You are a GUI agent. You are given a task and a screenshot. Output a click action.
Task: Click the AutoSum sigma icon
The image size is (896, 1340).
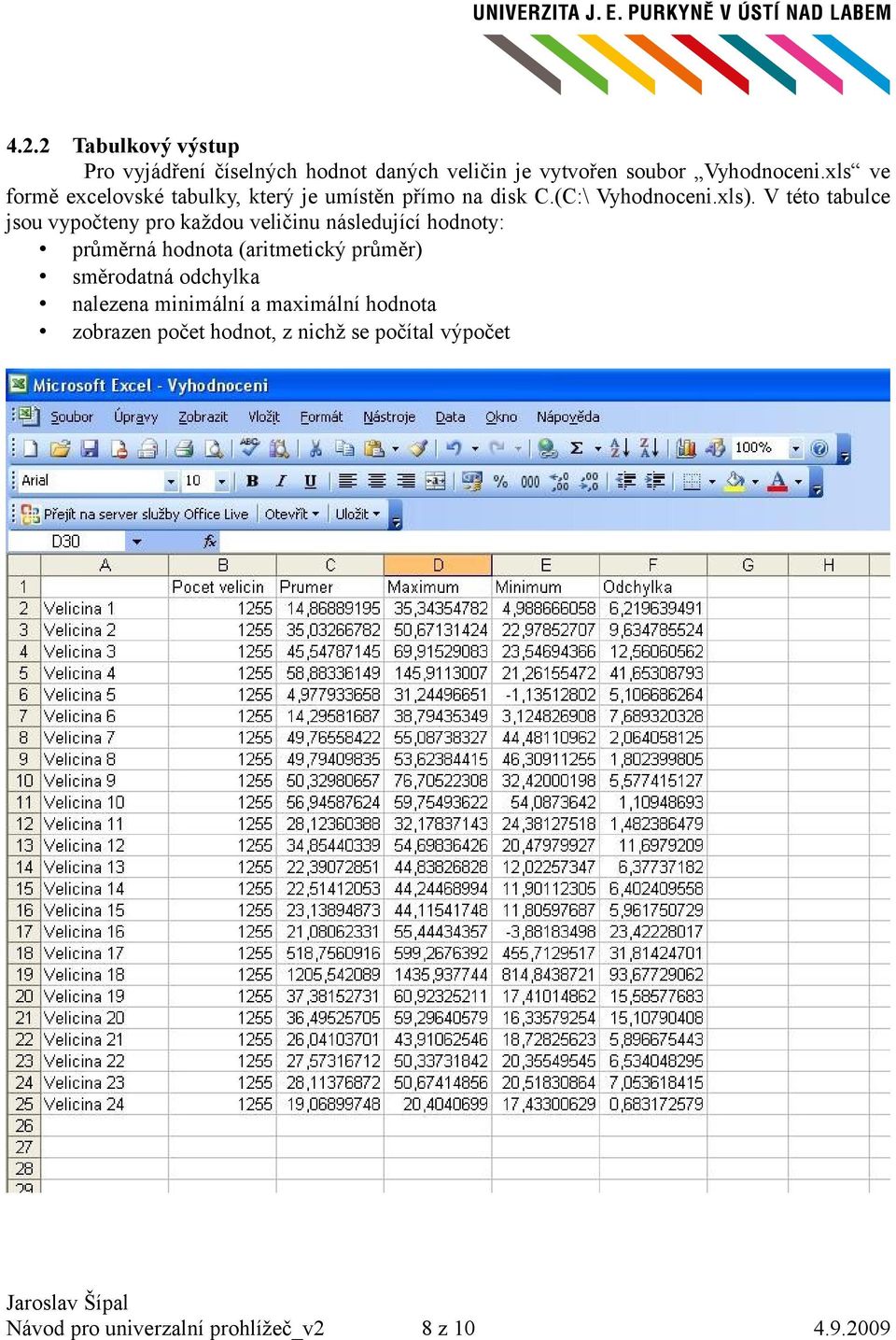coord(577,449)
